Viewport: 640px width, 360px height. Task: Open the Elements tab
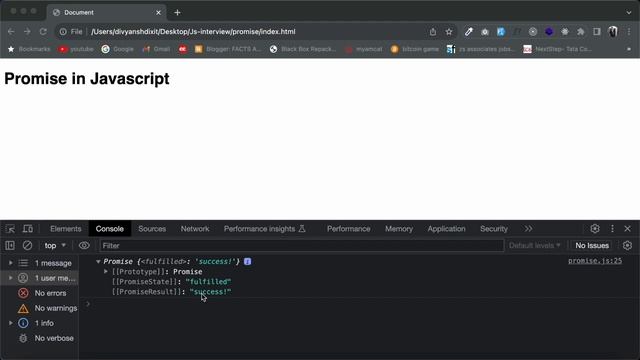pos(66,229)
